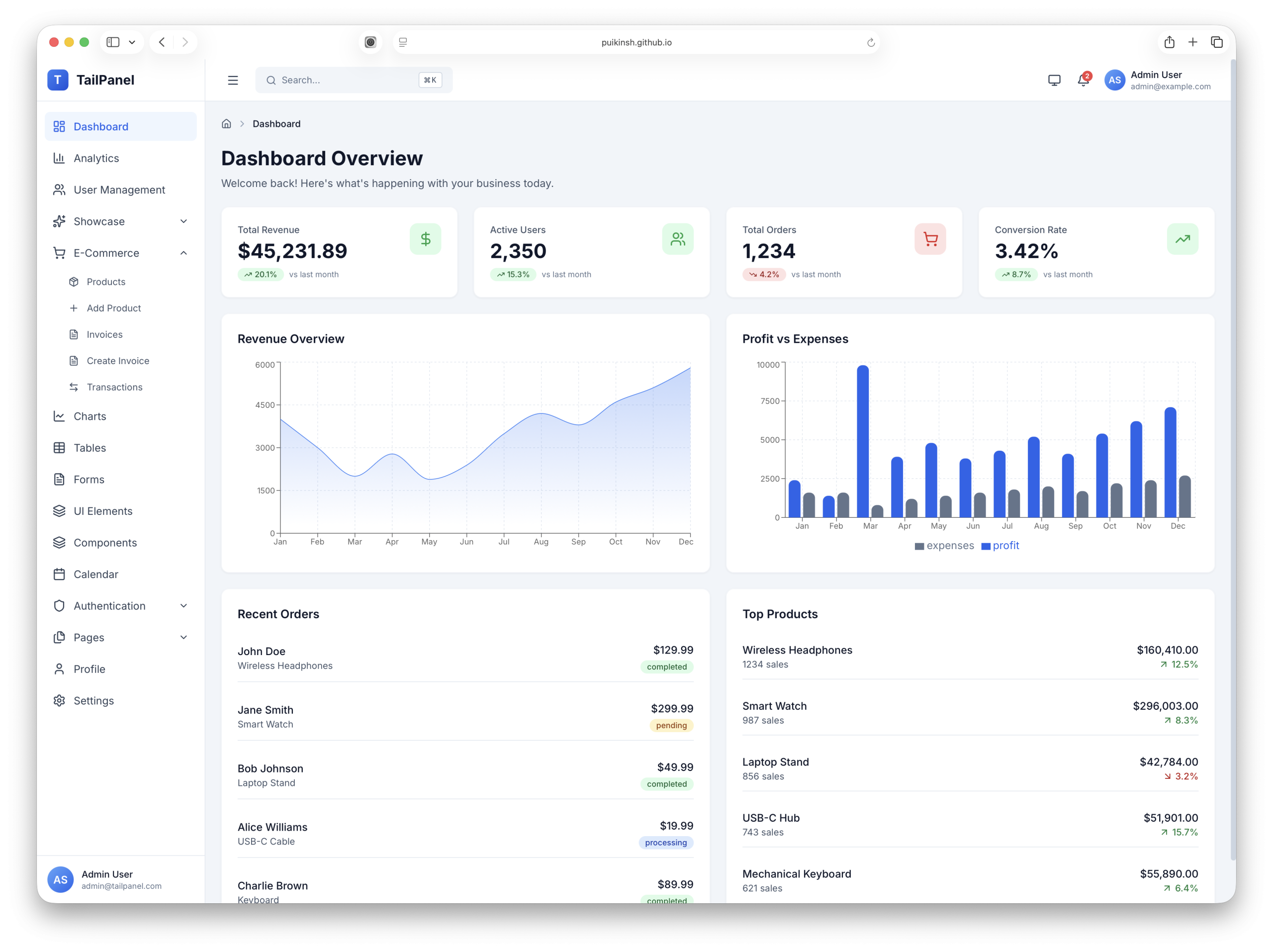Open the Create Invoice link
Viewport: 1273px width, 952px height.
coord(117,361)
